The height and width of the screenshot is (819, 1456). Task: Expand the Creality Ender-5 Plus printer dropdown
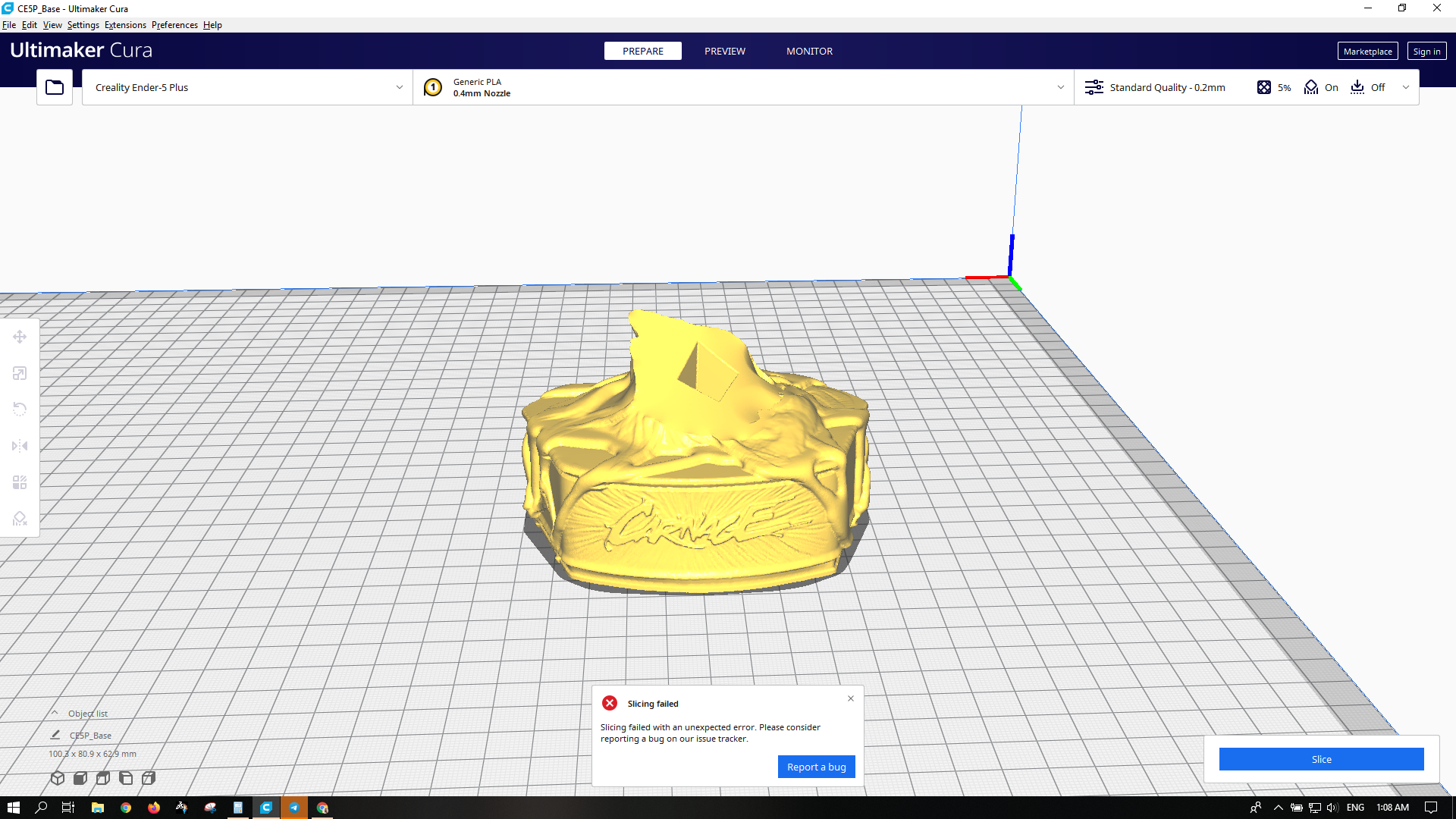tap(399, 87)
